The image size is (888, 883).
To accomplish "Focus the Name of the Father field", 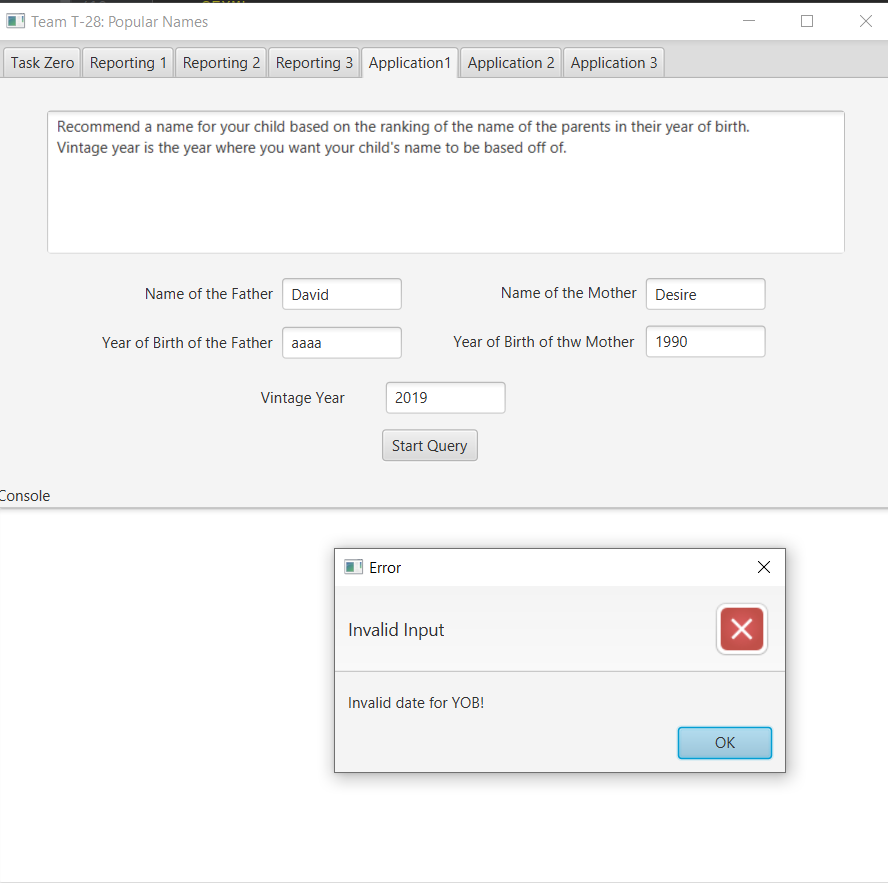I will tap(342, 294).
